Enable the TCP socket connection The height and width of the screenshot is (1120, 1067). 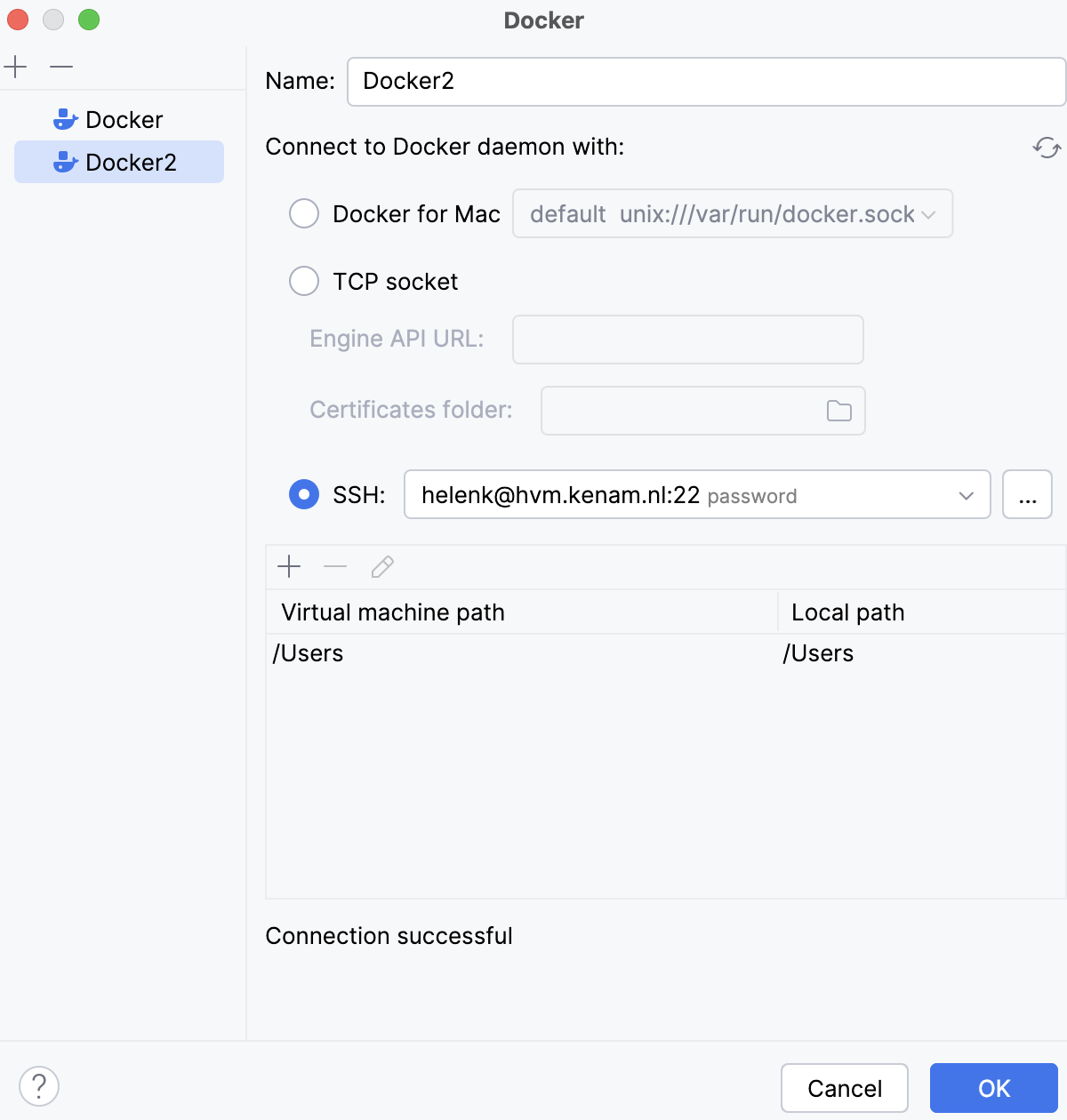[x=303, y=281]
